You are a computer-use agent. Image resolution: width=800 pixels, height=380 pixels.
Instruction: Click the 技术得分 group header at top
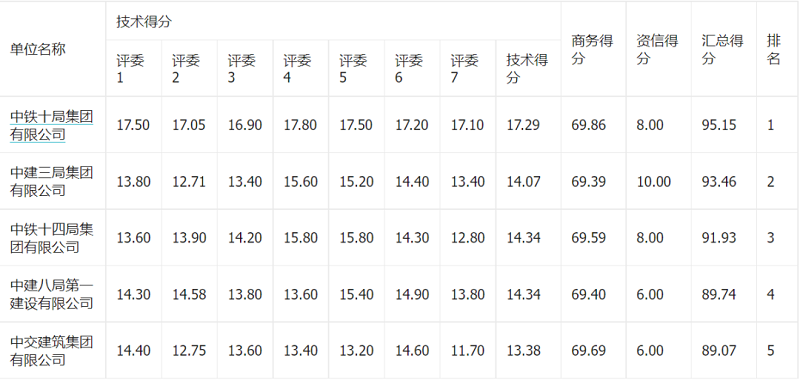(x=144, y=21)
